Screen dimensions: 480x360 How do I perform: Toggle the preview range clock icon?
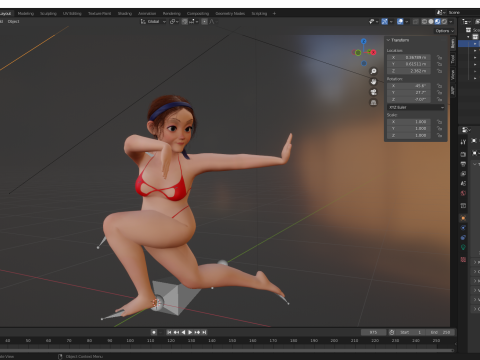[x=392, y=332]
